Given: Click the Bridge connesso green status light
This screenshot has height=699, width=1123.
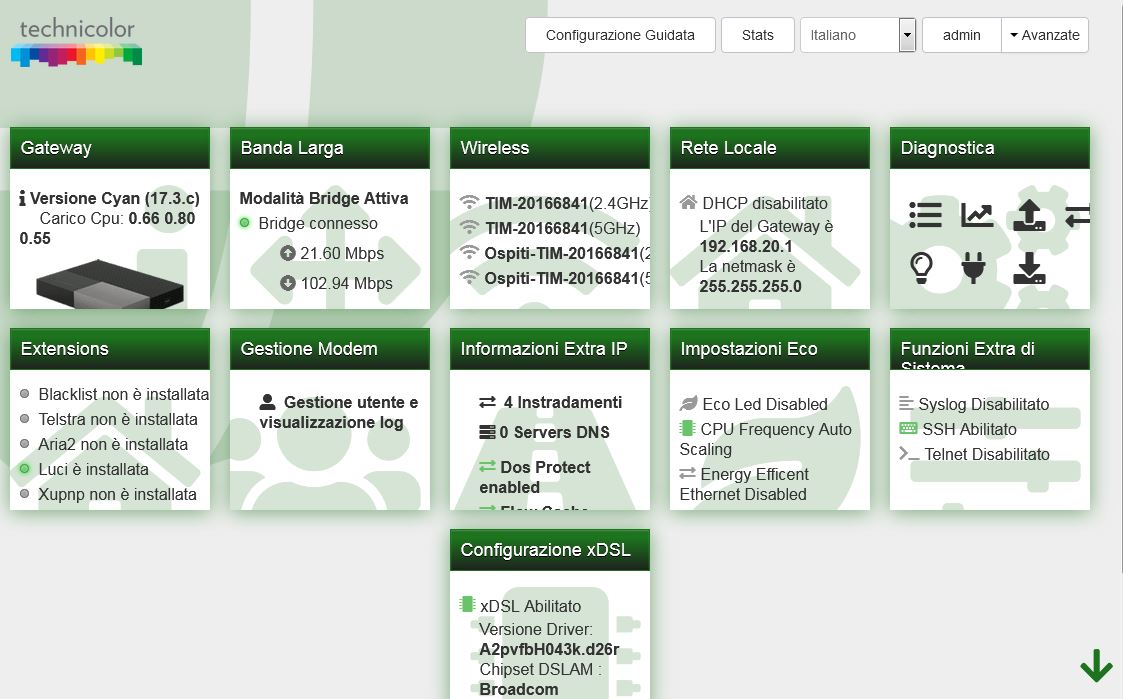Looking at the screenshot, I should click(244, 223).
